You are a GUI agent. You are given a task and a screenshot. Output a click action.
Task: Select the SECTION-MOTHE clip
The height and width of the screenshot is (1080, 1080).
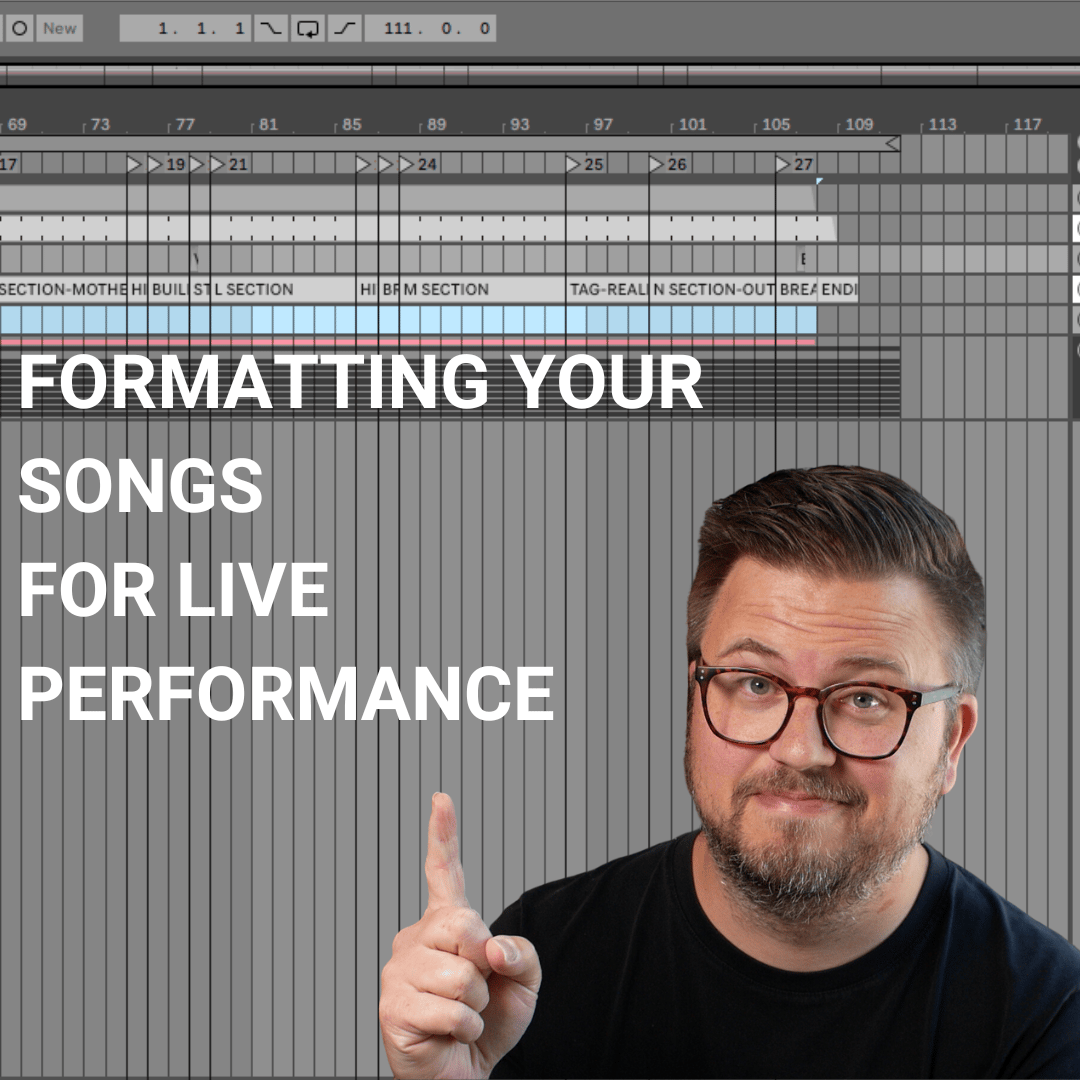coord(63,289)
